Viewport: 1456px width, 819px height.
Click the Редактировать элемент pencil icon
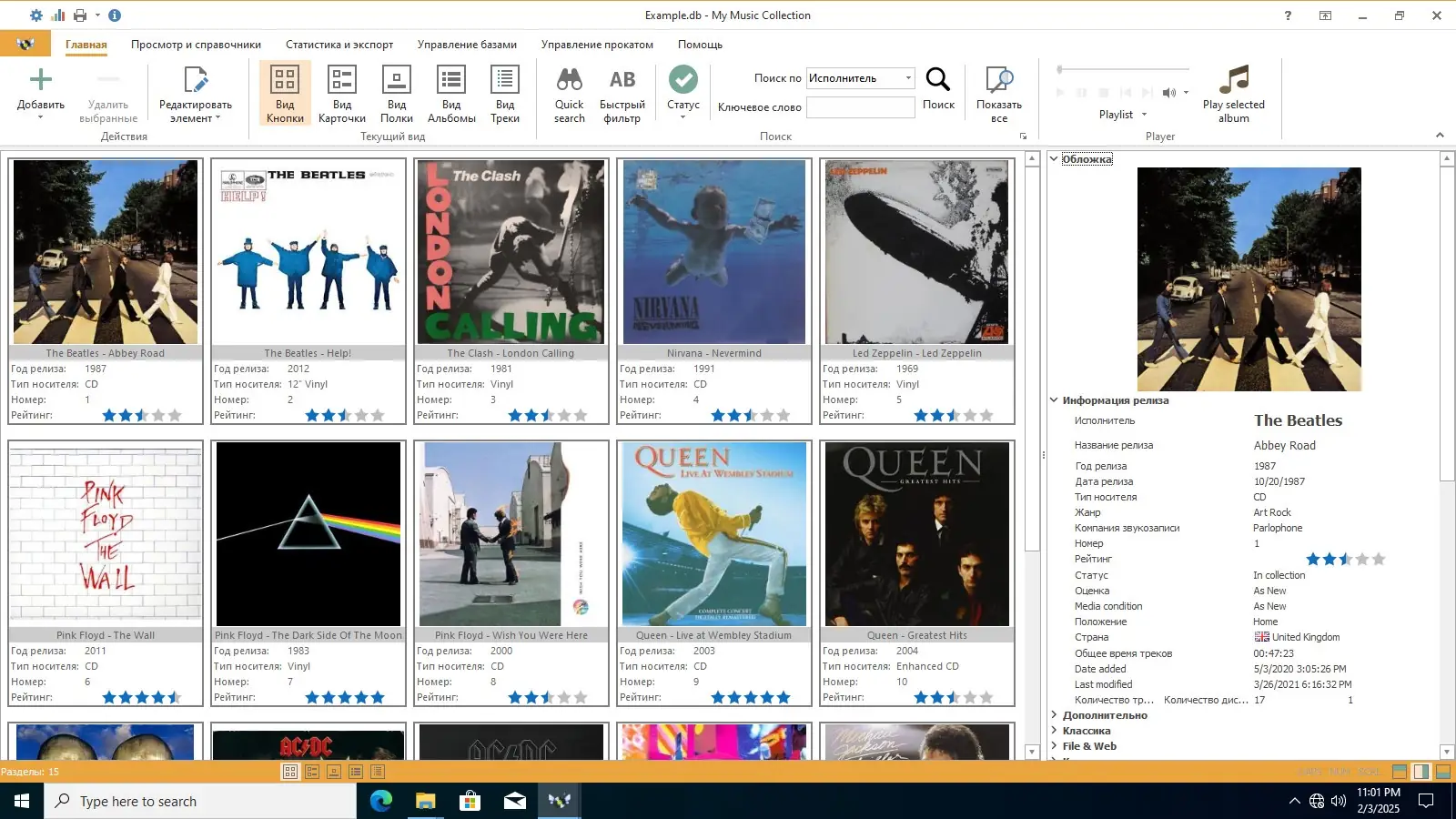pyautogui.click(x=195, y=80)
